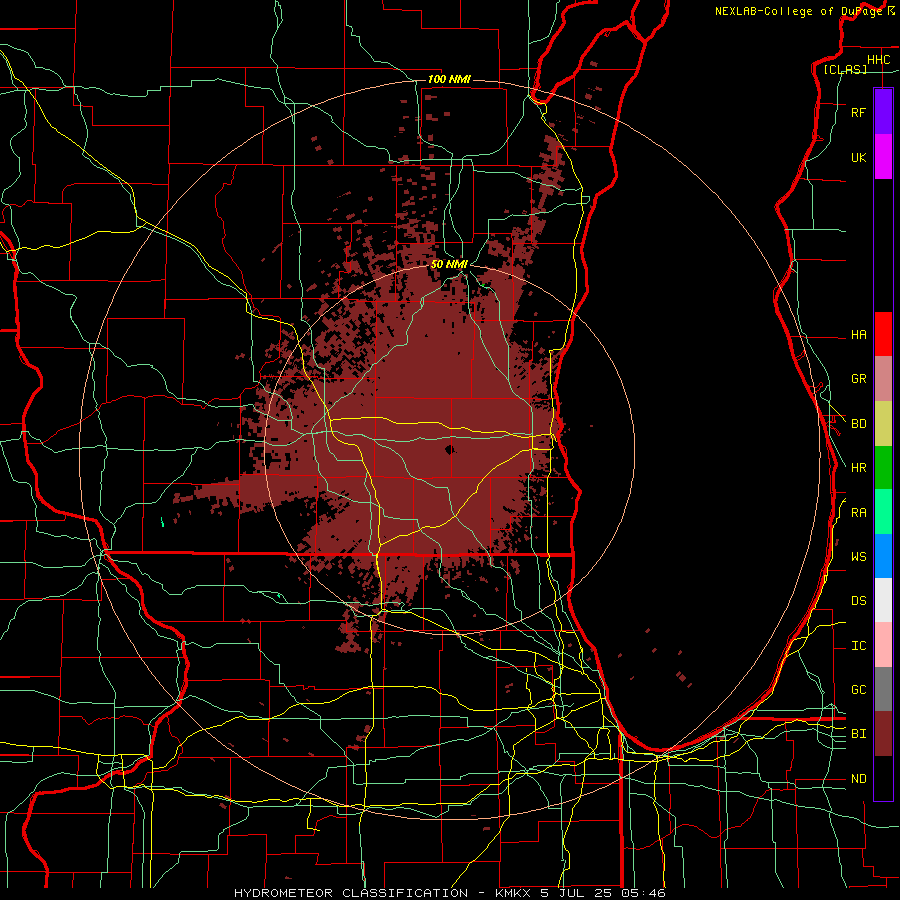Click the "50 NMI" range ring label

click(x=449, y=264)
